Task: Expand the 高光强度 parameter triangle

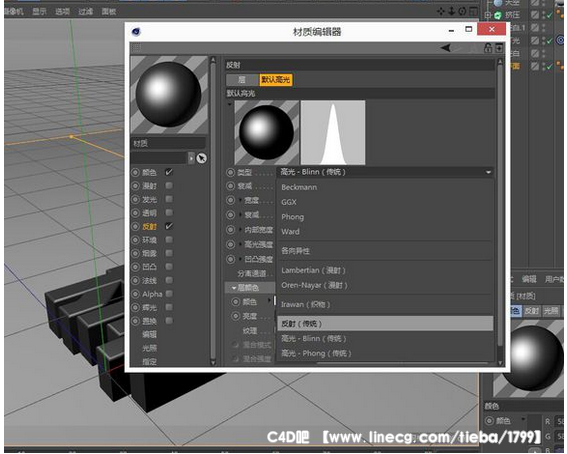Action: (x=240, y=244)
